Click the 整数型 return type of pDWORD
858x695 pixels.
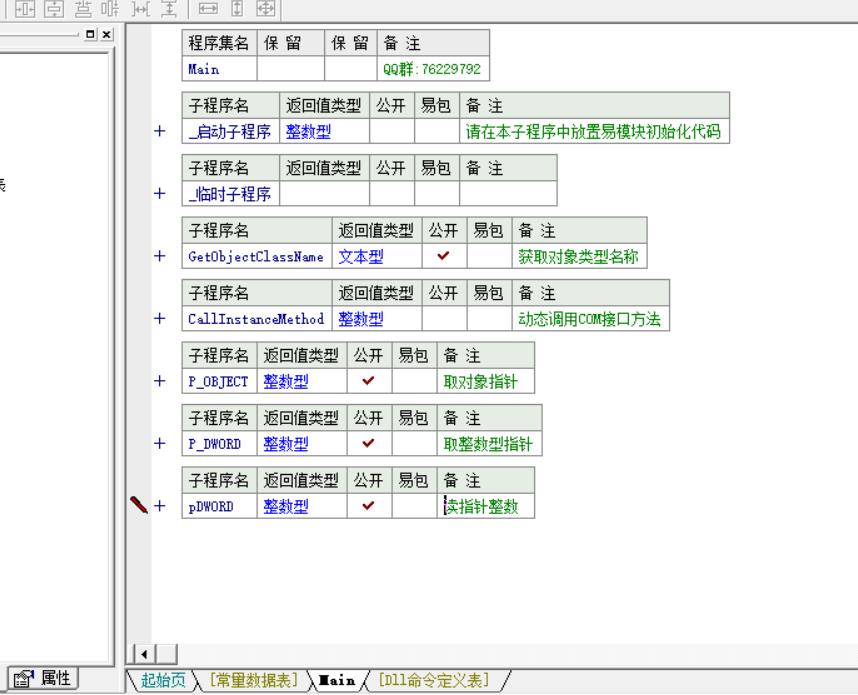tap(302, 506)
